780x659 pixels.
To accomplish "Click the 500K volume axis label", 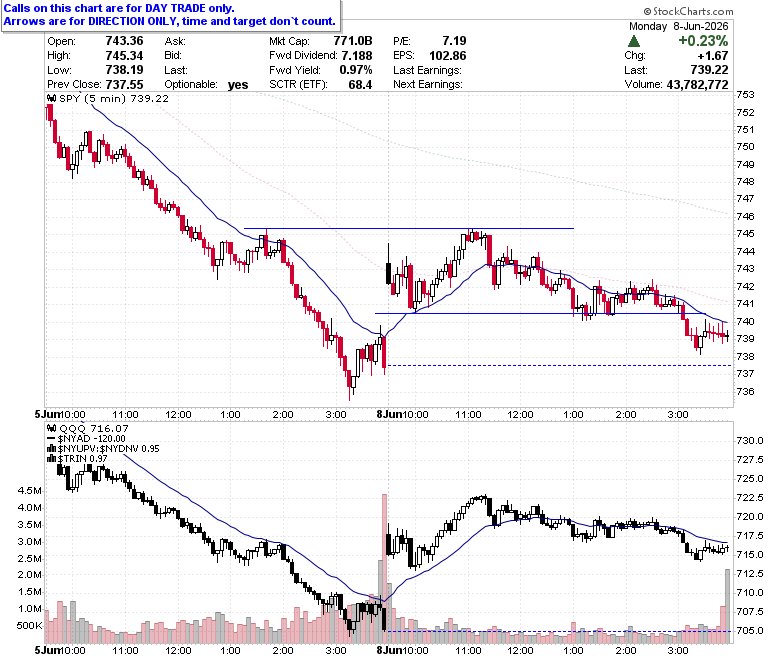I will coord(30,626).
